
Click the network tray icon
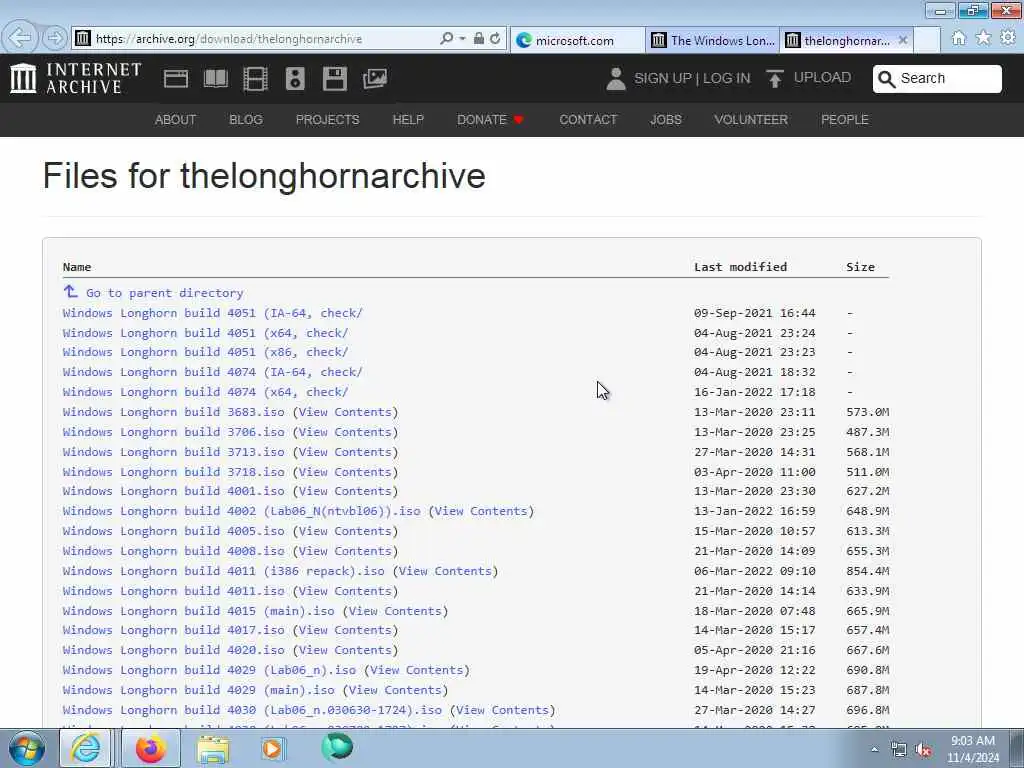[899, 750]
